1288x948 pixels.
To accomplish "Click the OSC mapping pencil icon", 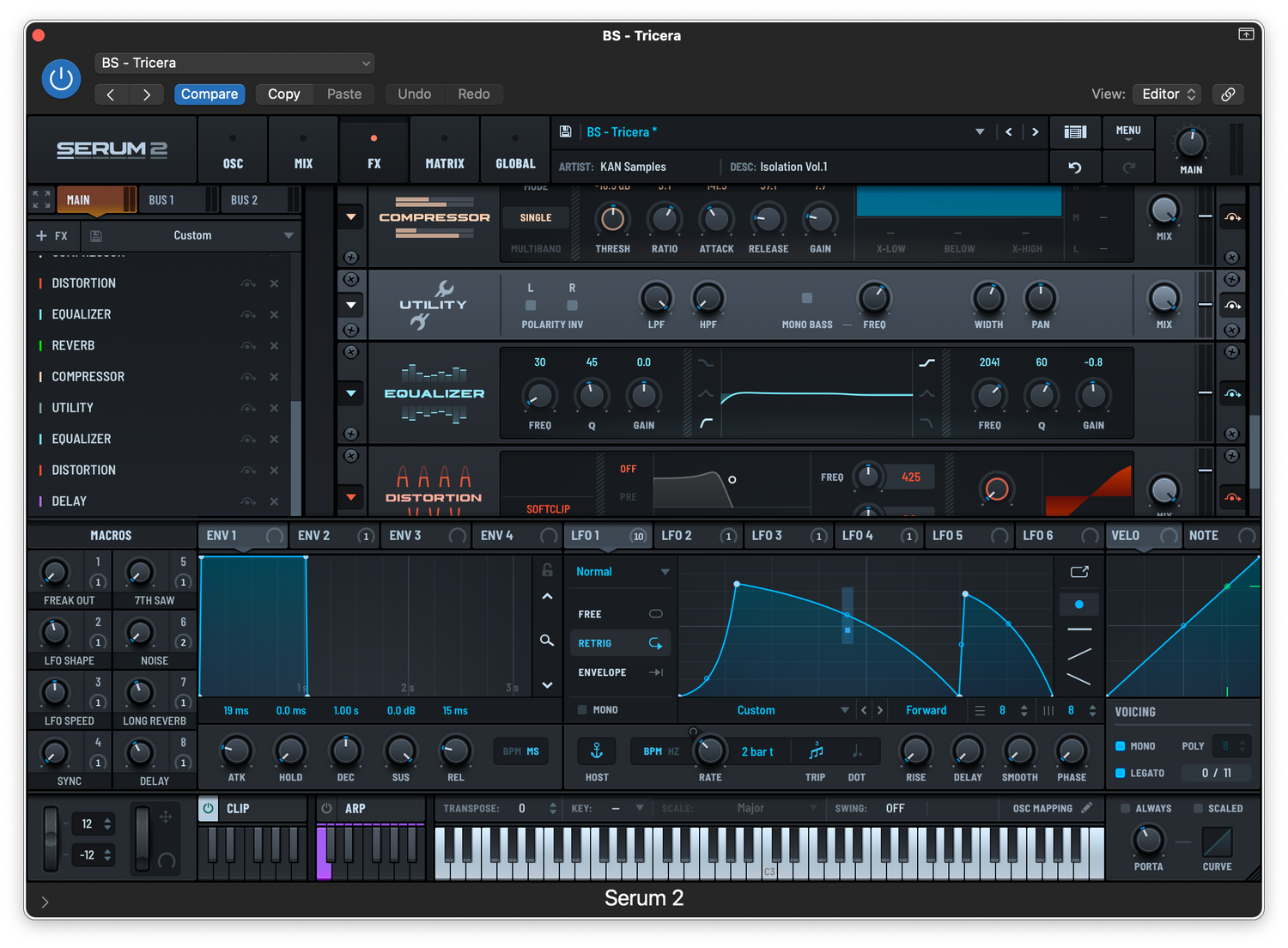I will pos(1087,808).
